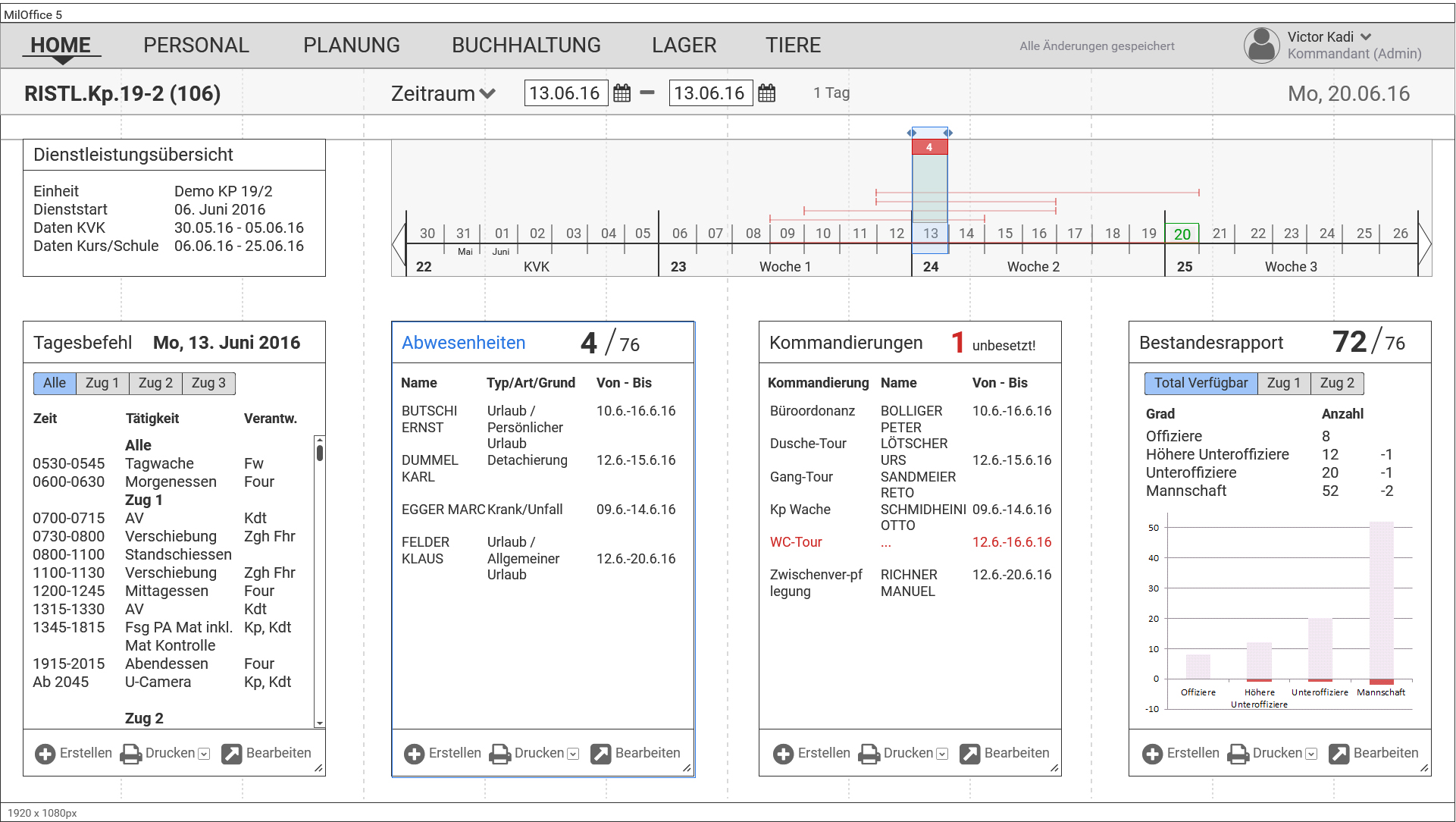Open the Victor Kadi user menu chevron
The image size is (1456, 822).
[x=1366, y=36]
